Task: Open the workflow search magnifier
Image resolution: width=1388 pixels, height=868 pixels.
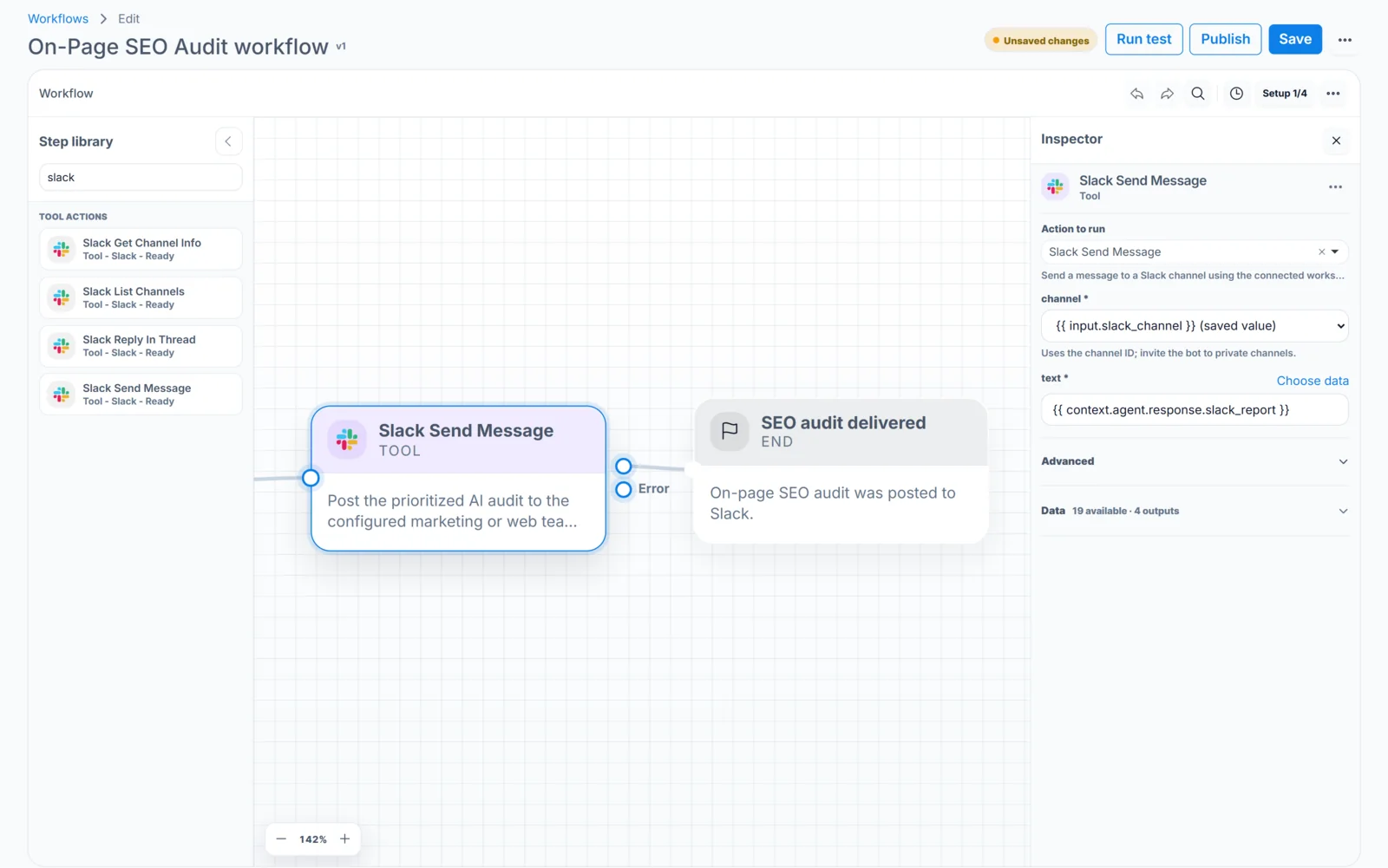Action: tap(1198, 94)
